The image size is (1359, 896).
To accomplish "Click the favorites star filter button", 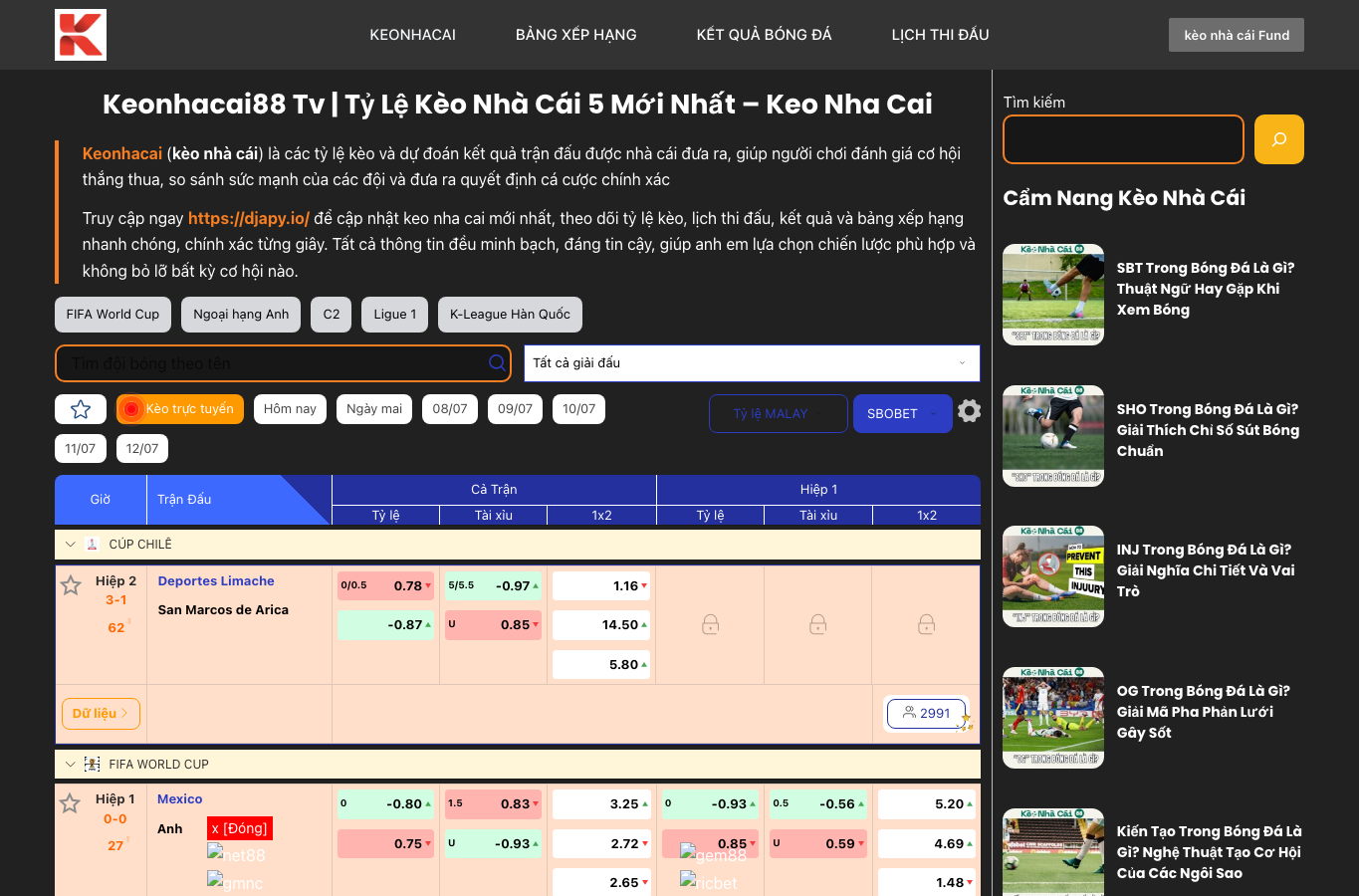I will pos(81,409).
